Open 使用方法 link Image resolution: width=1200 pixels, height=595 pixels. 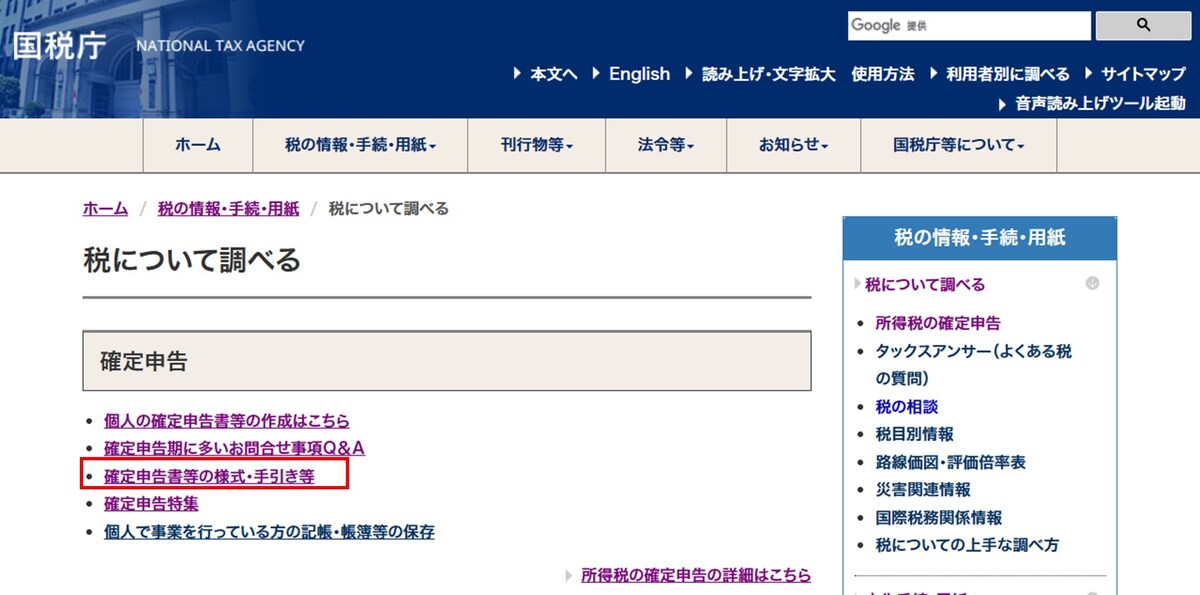pos(883,74)
